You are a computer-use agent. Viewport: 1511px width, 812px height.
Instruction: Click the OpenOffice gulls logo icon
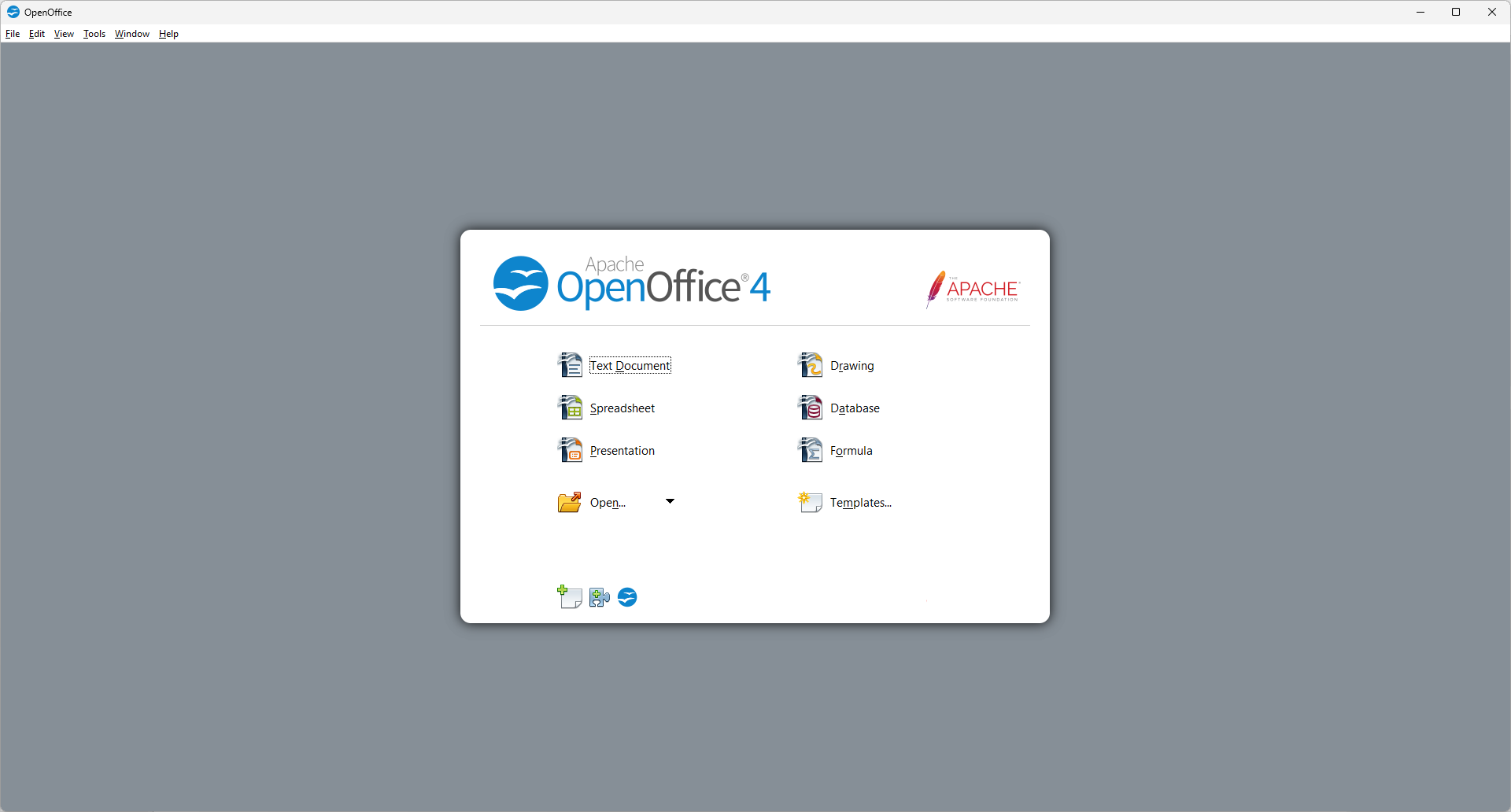(x=626, y=597)
